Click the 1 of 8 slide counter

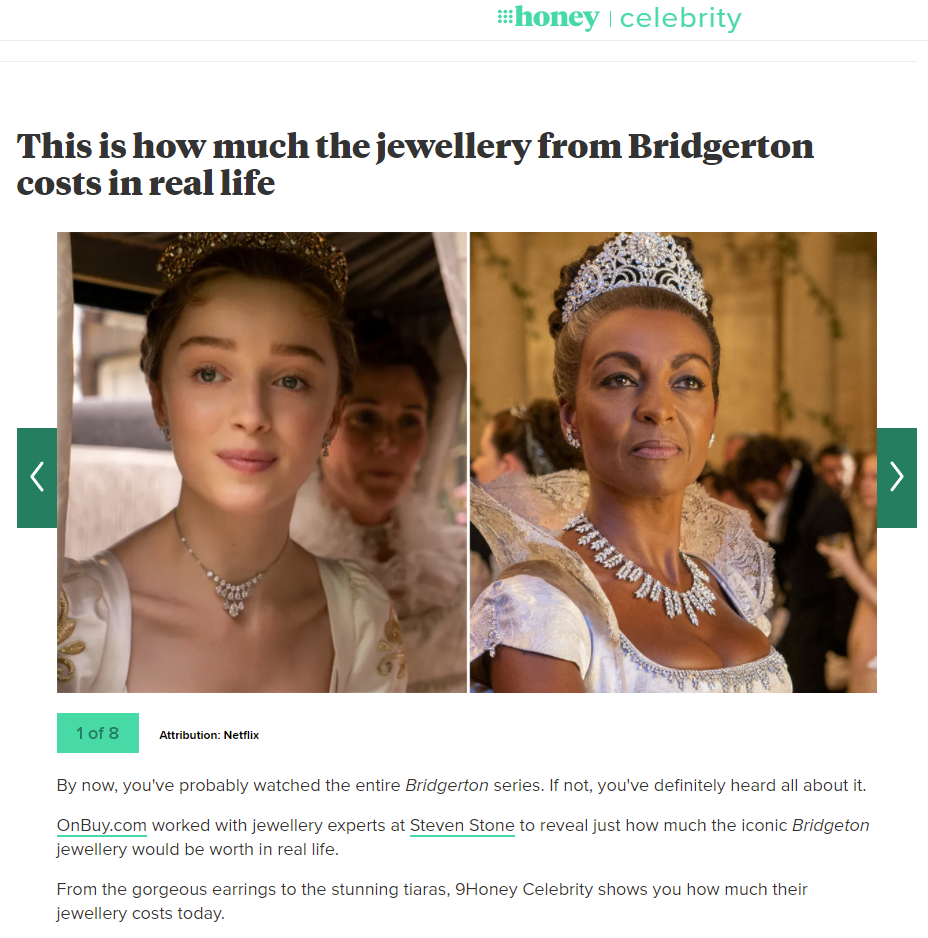98,733
